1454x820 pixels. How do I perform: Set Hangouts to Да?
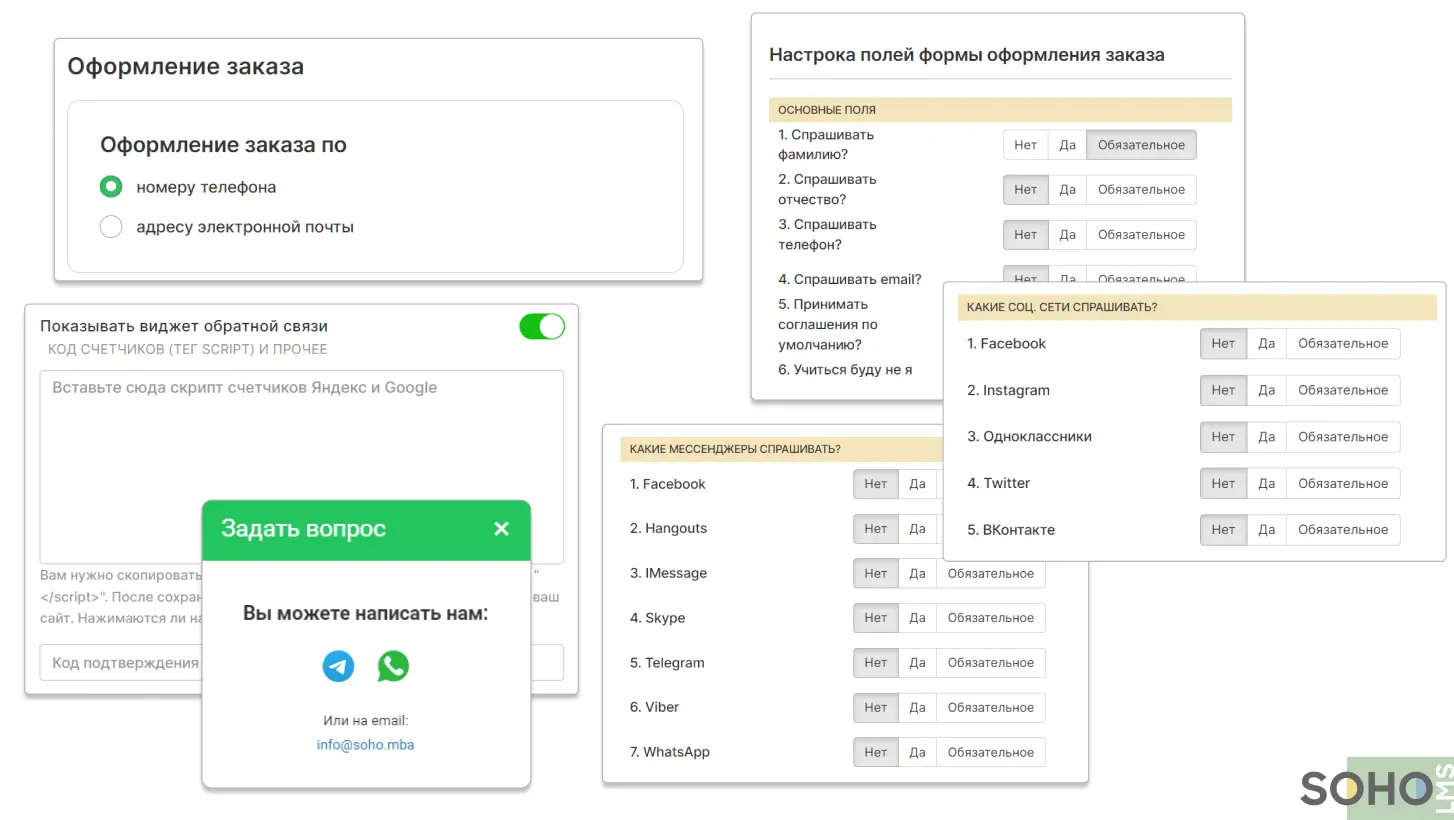point(918,529)
